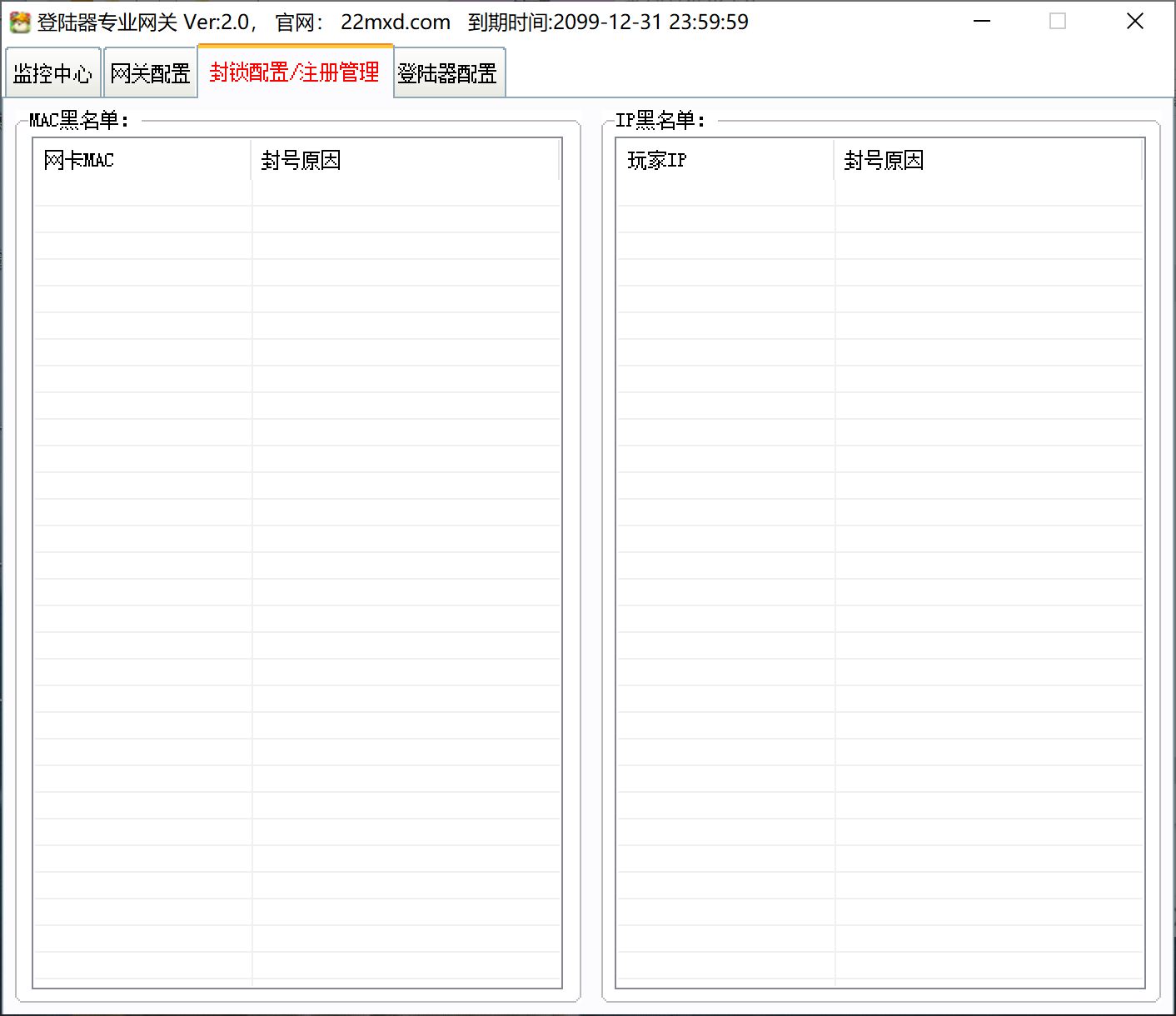Minimize the 登陆器专业网关 window
1176x1016 pixels.
[x=982, y=22]
